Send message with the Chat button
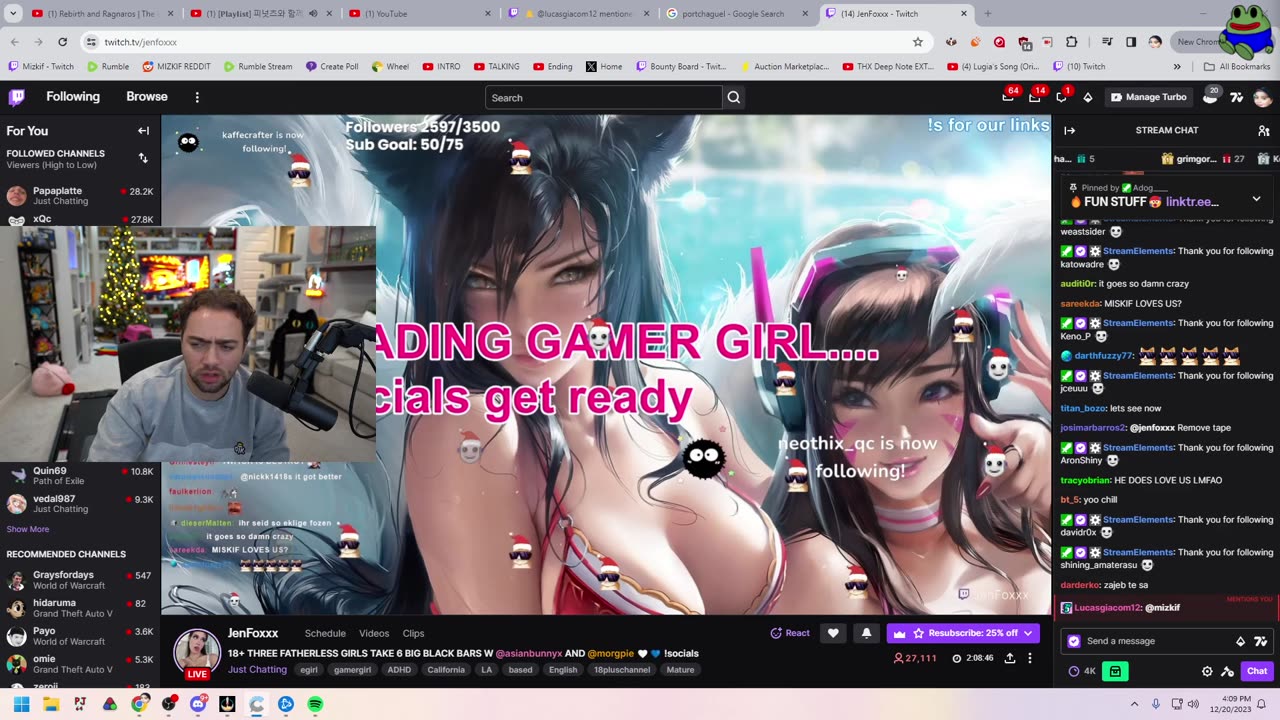Image resolution: width=1280 pixels, height=720 pixels. pyautogui.click(x=1257, y=671)
